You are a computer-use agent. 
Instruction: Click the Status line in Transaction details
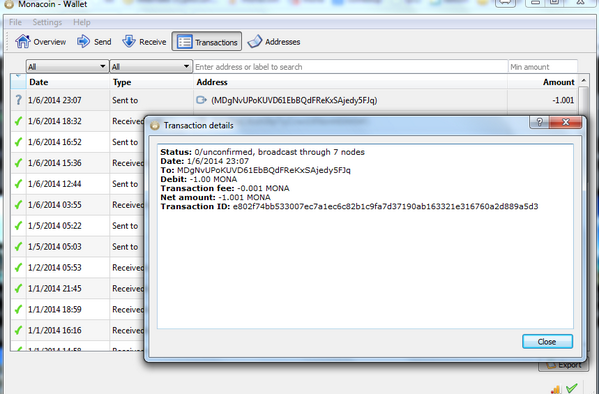(x=262, y=152)
